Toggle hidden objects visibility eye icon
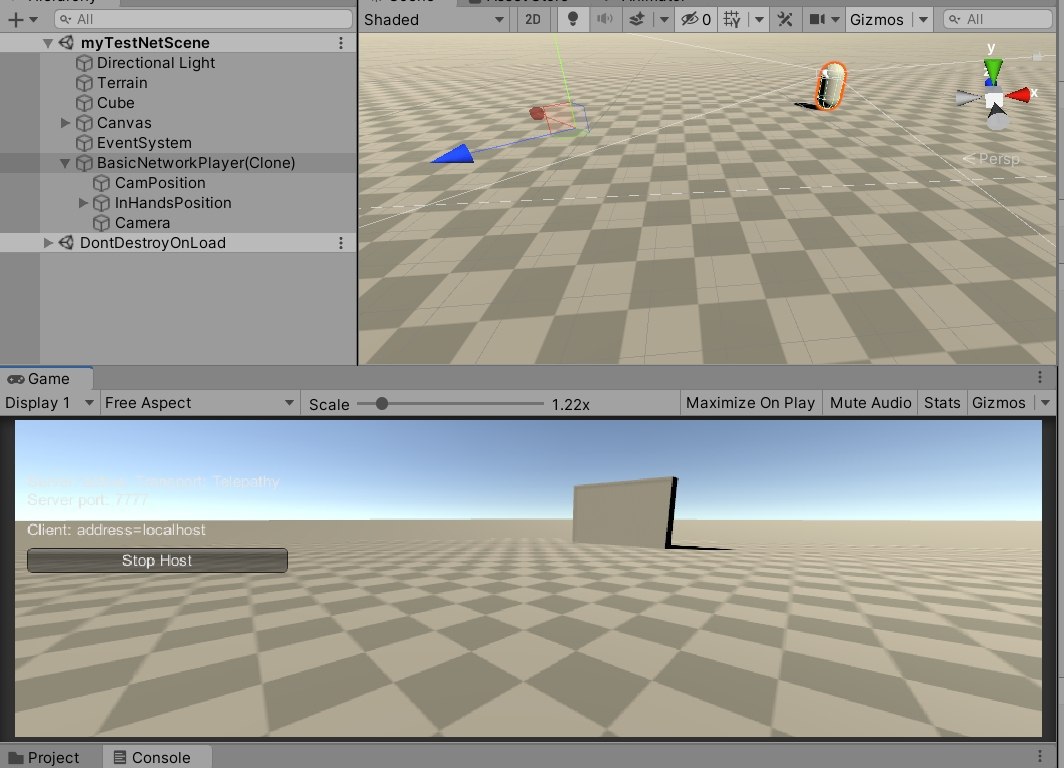Viewport: 1064px width, 768px height. pyautogui.click(x=696, y=19)
